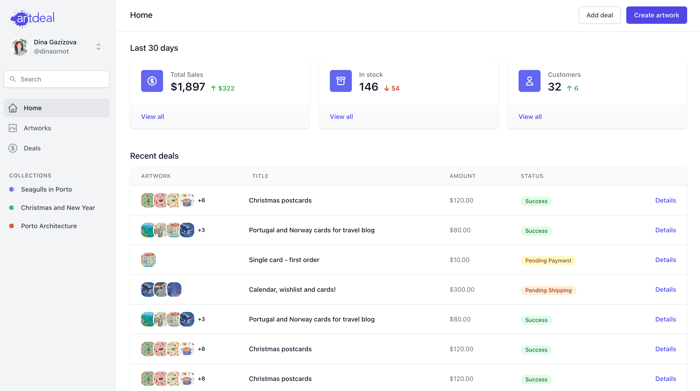Open View all under Total Sales
700x391 pixels.
point(153,116)
